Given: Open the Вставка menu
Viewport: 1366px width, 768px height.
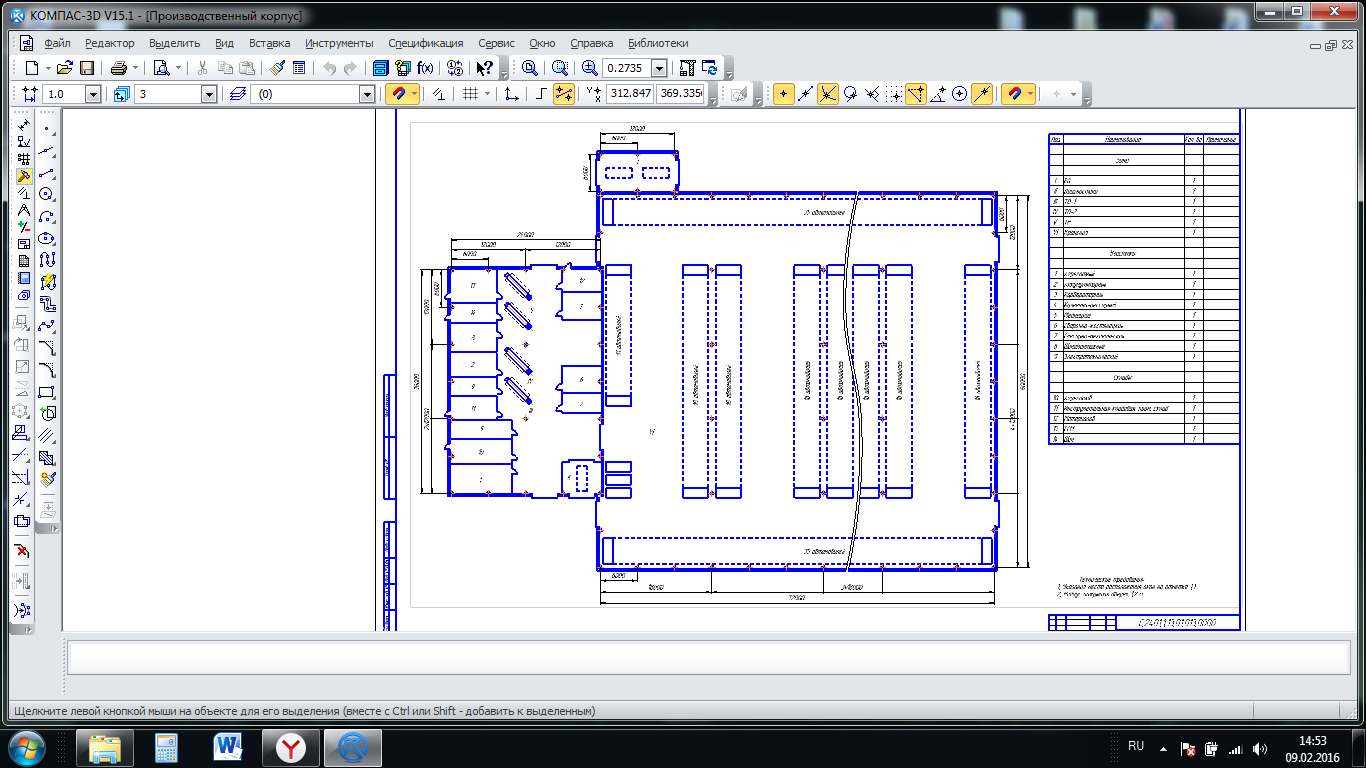Looking at the screenshot, I should [x=270, y=43].
